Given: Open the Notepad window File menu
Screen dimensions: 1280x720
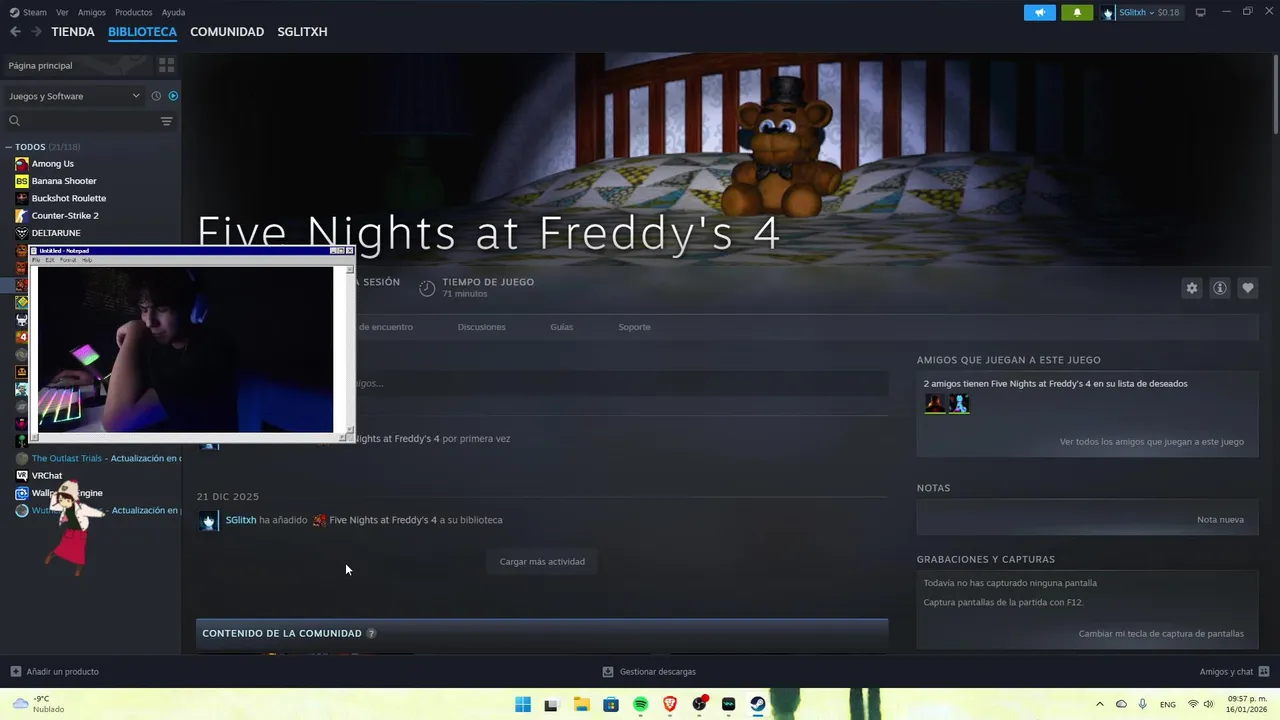Looking at the screenshot, I should (x=36, y=260).
